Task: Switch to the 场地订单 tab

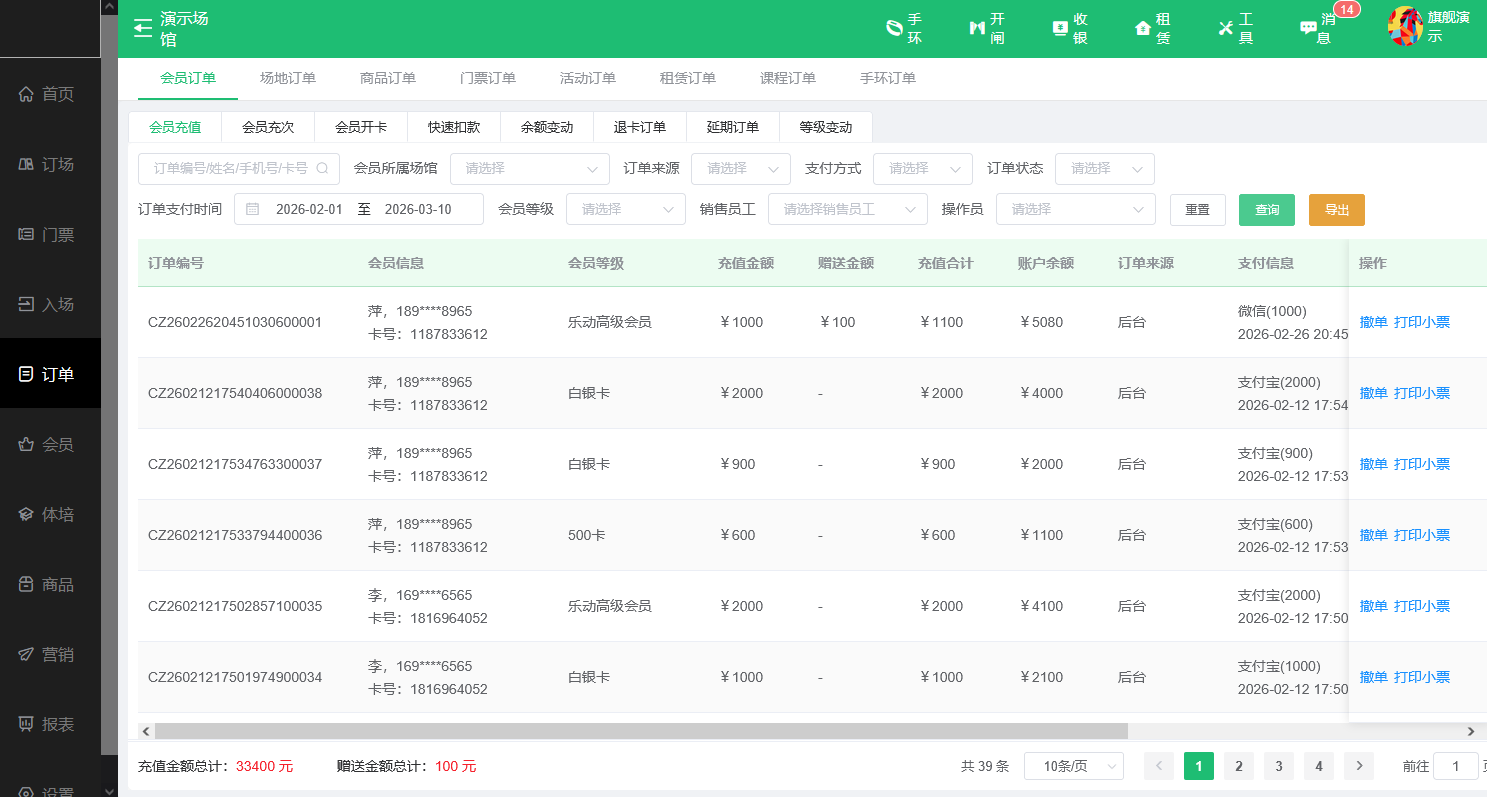Action: (287, 77)
